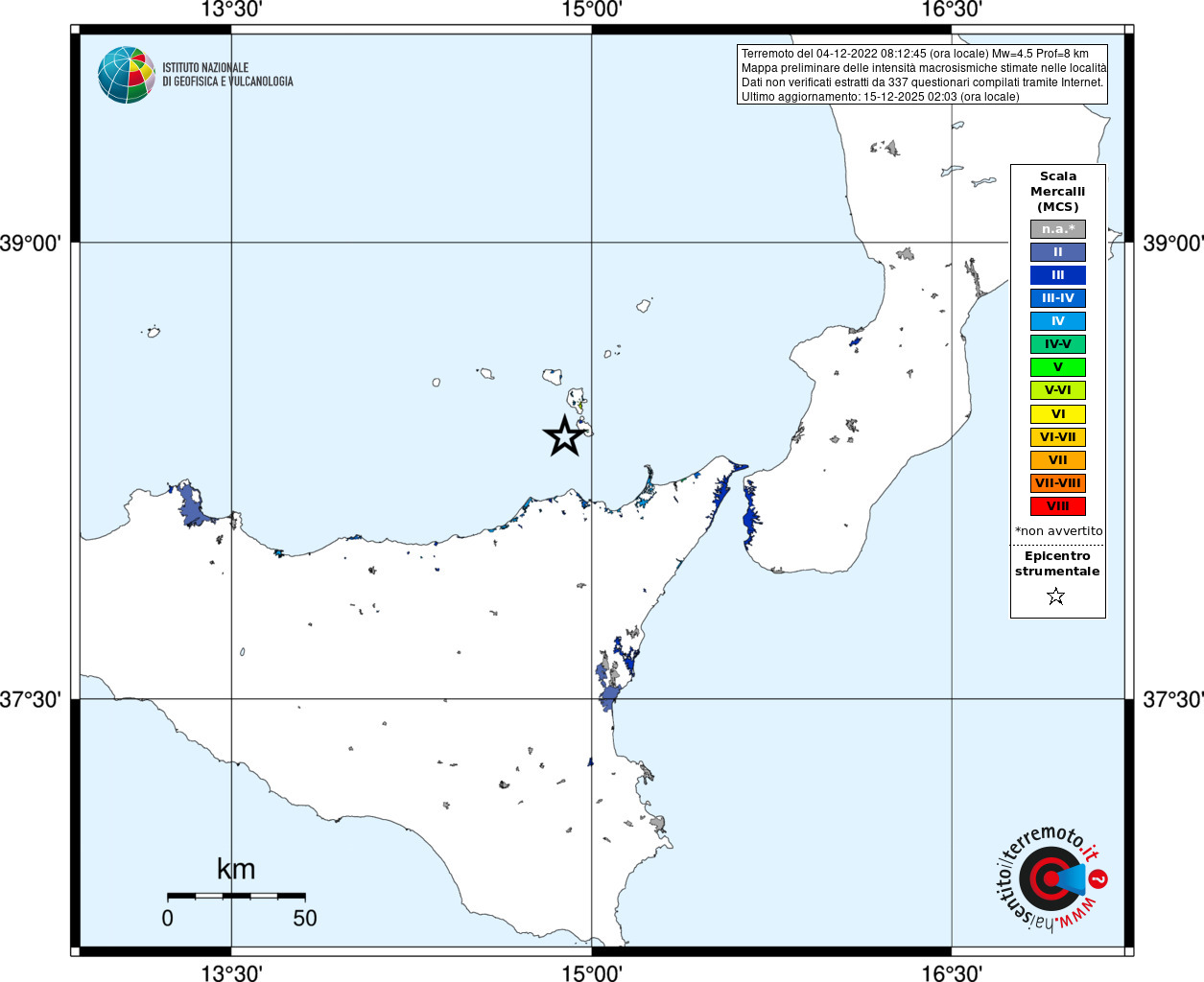Click the Dati non verificati questionari line
Viewport: 1204px width, 982px height.
pyautogui.click(x=922, y=82)
